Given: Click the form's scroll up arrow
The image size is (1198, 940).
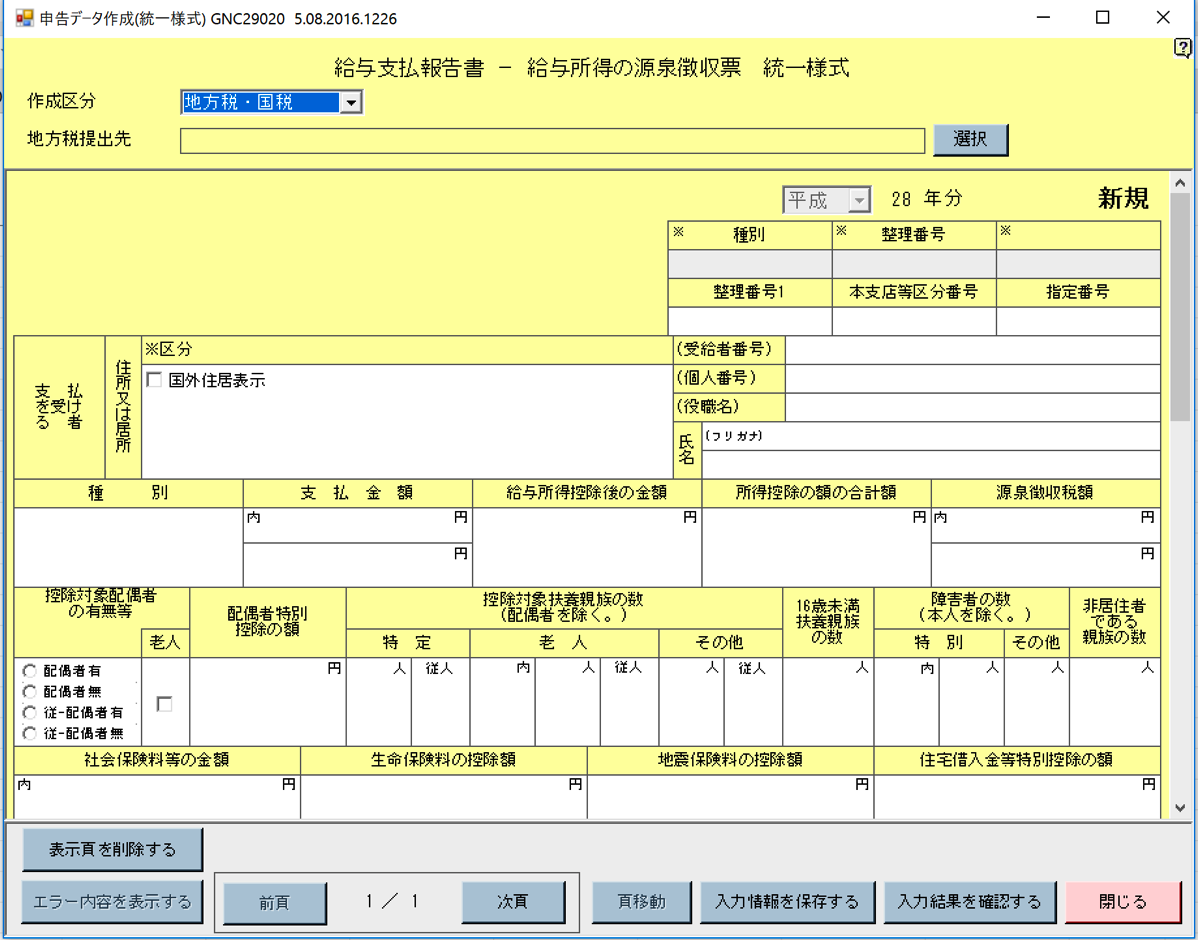Looking at the screenshot, I should (x=1180, y=183).
